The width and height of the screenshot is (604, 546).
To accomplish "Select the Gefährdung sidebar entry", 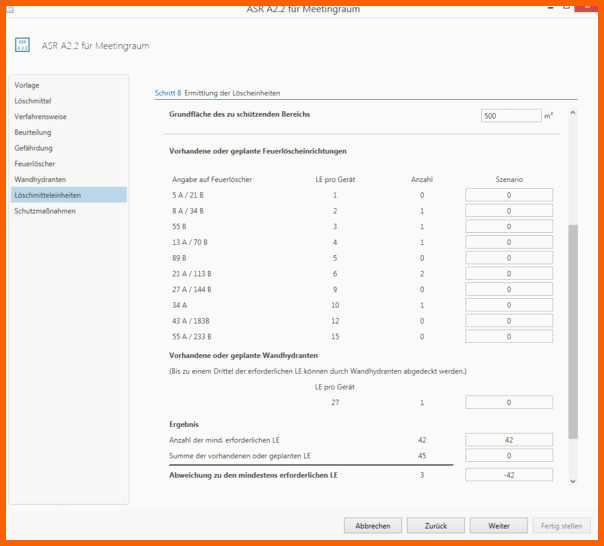I will (x=34, y=148).
